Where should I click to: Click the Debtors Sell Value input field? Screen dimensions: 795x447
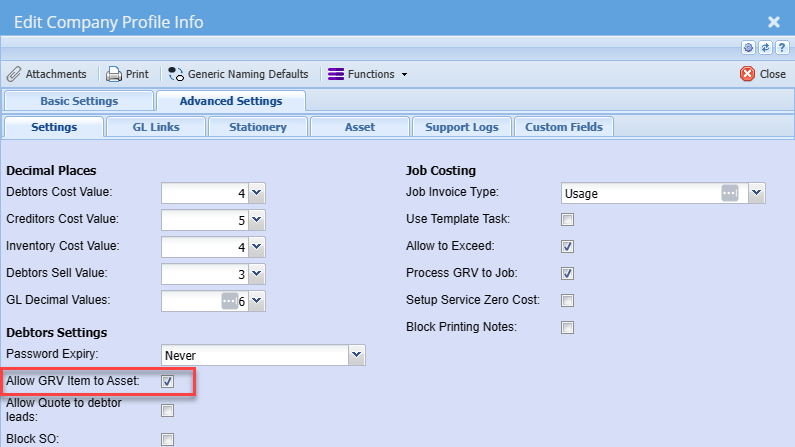tap(204, 273)
